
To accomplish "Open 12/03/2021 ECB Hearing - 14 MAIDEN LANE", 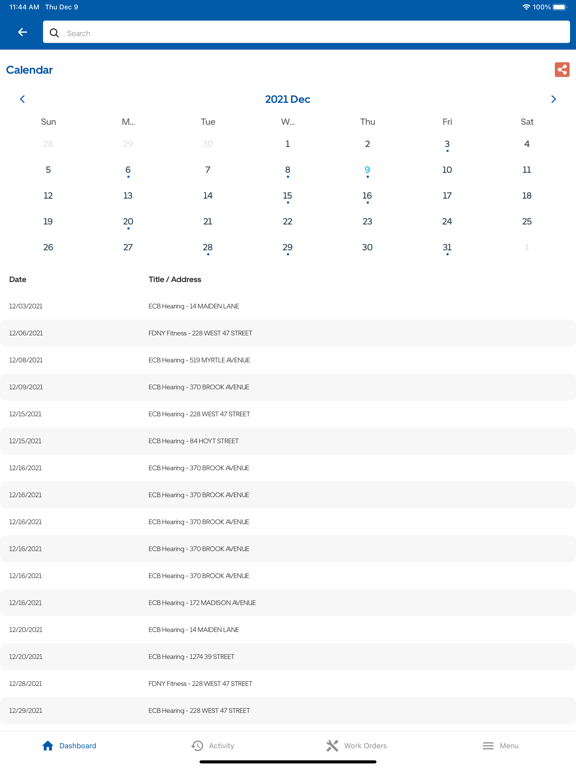I will coord(288,306).
